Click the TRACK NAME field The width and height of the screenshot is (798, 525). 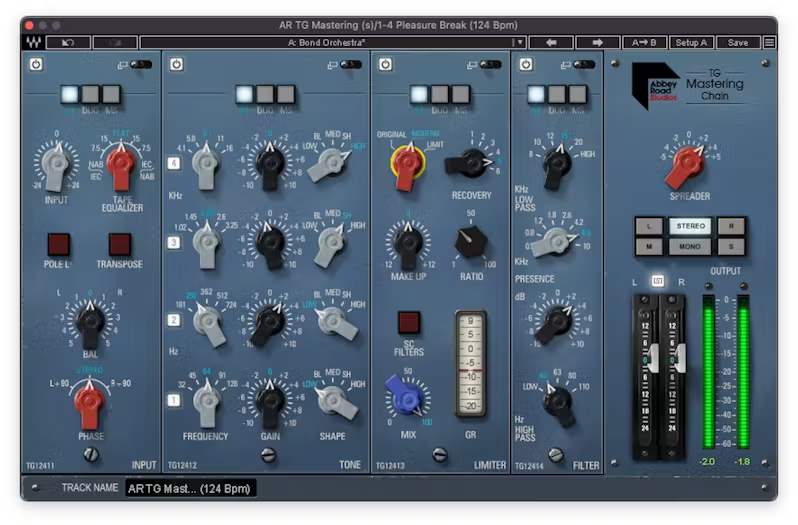pyautogui.click(x=191, y=488)
